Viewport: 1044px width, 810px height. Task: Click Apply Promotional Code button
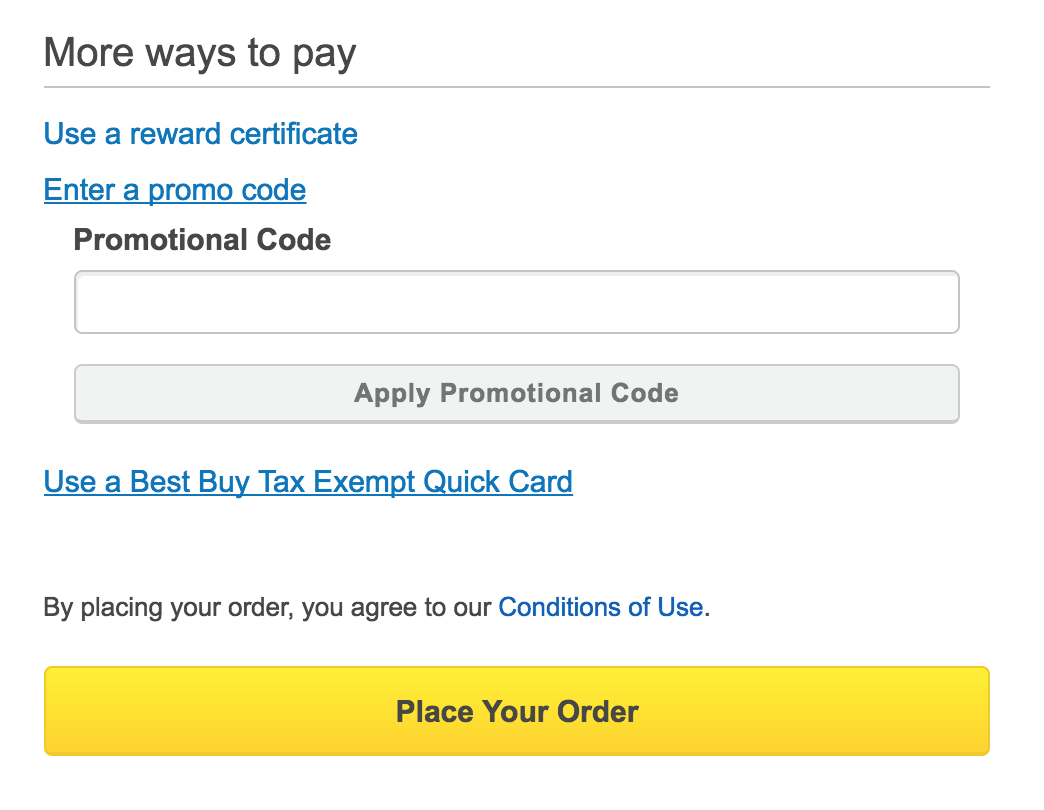tap(517, 393)
